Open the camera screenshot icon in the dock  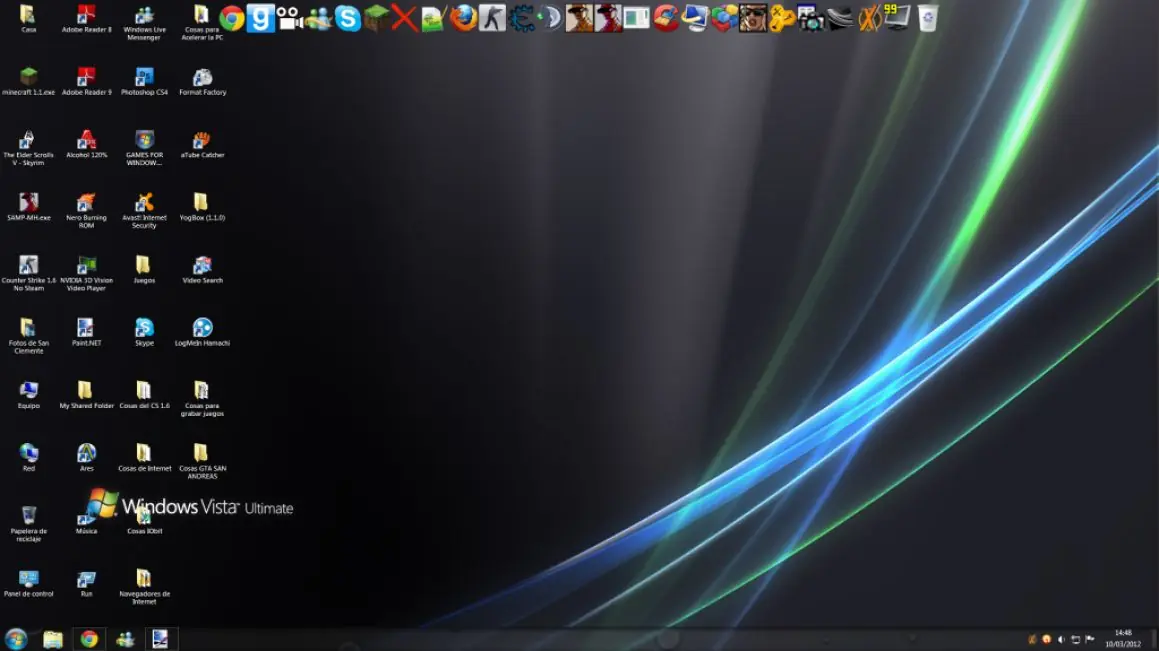(811, 18)
